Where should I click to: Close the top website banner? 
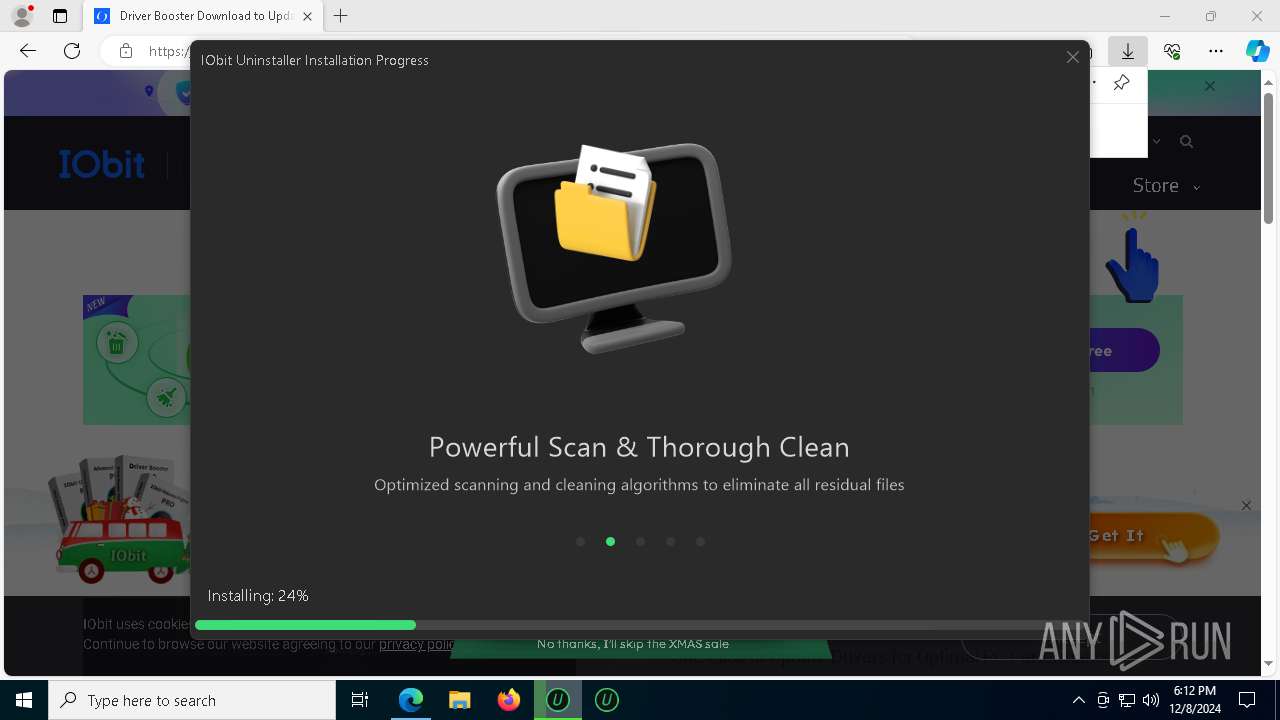point(1210,86)
